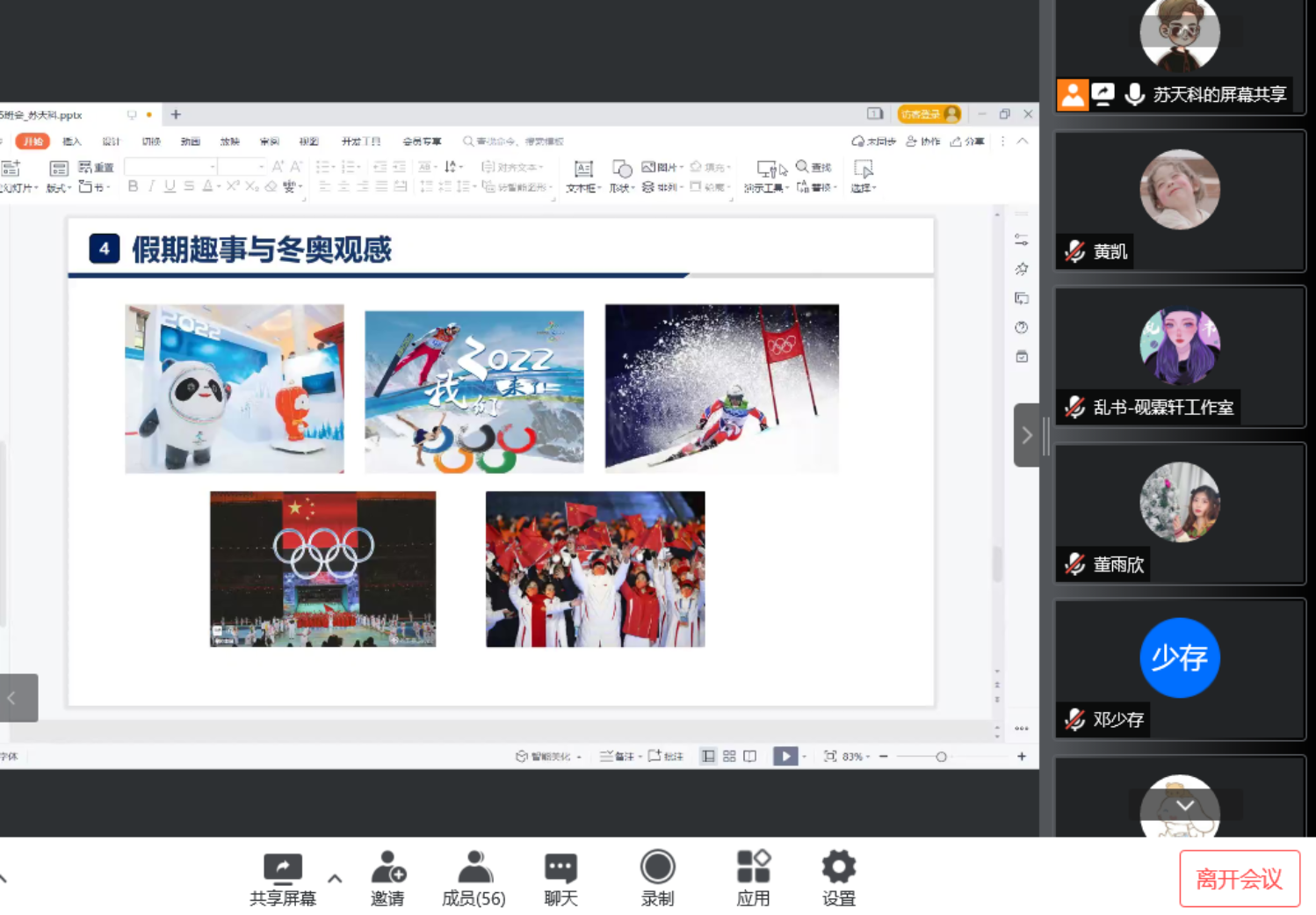The height and width of the screenshot is (915, 1316).
Task: Start recording the meeting
Action: (x=657, y=868)
